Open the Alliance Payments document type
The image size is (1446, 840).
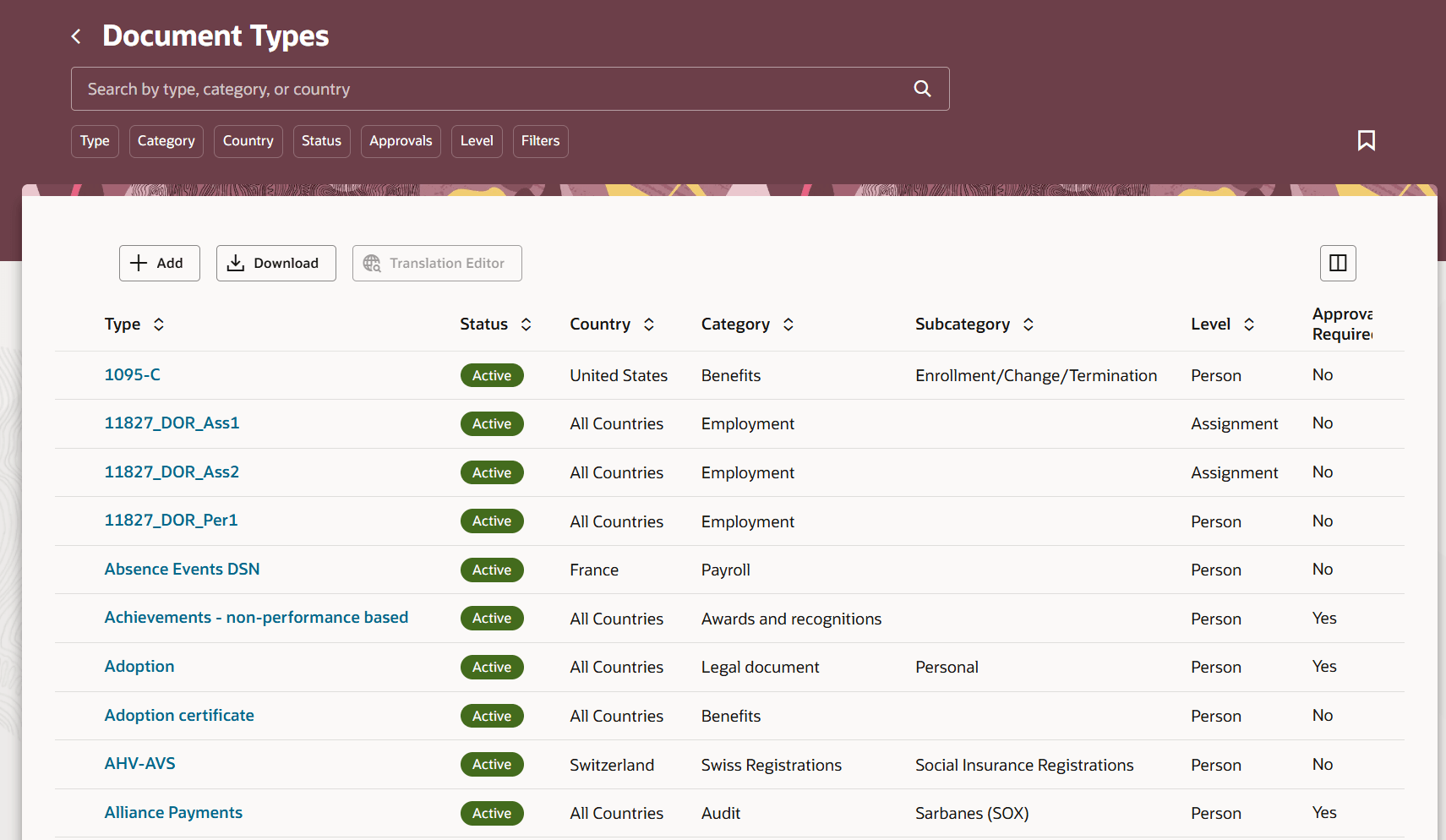[173, 812]
